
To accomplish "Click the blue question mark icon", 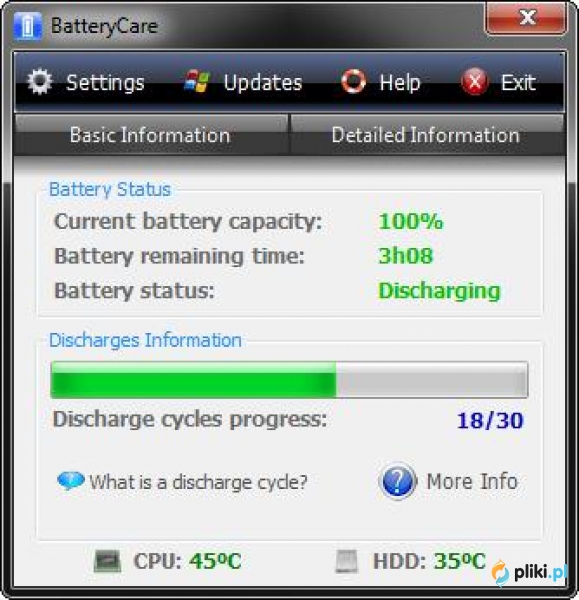I will [x=398, y=481].
